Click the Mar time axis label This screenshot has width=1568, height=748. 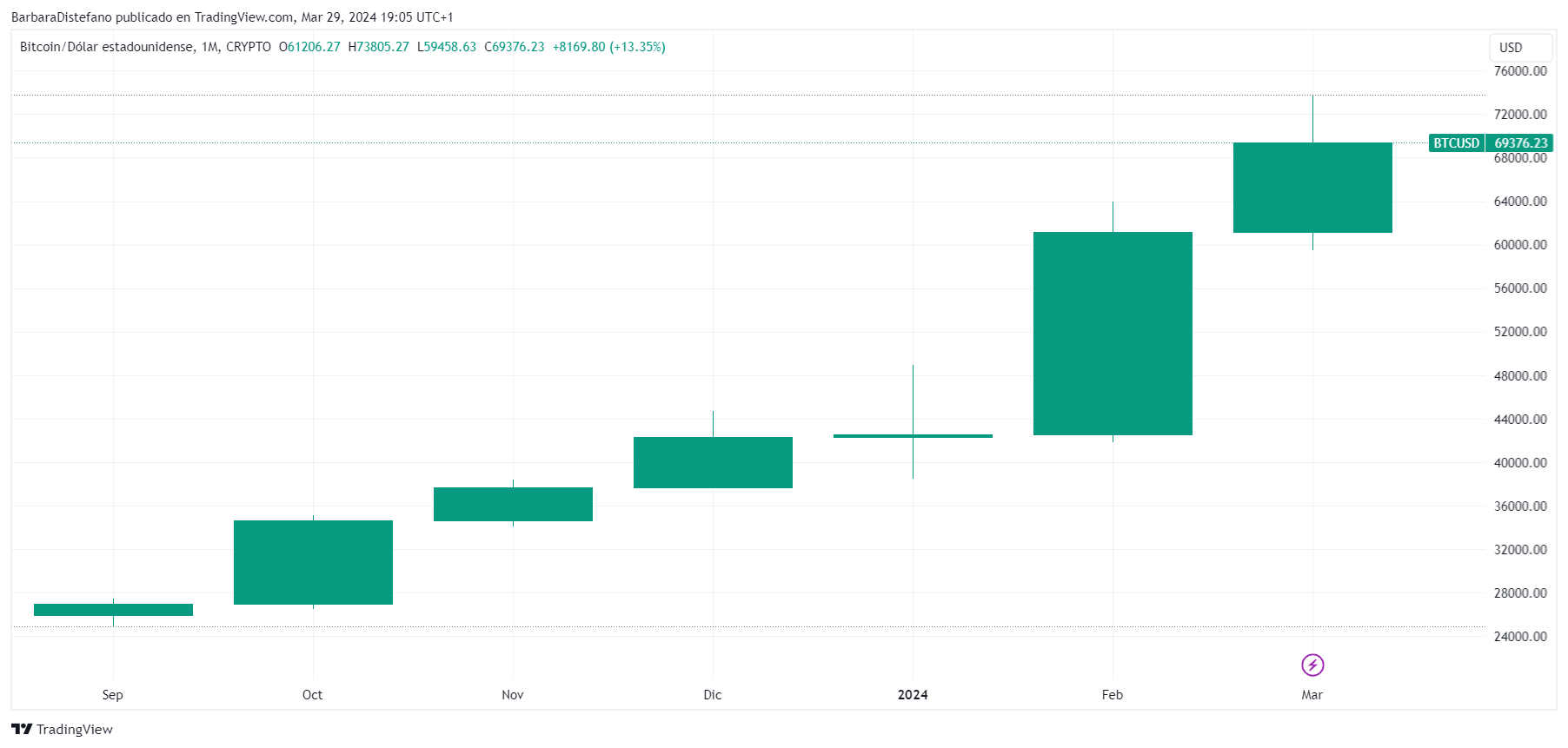(1312, 695)
